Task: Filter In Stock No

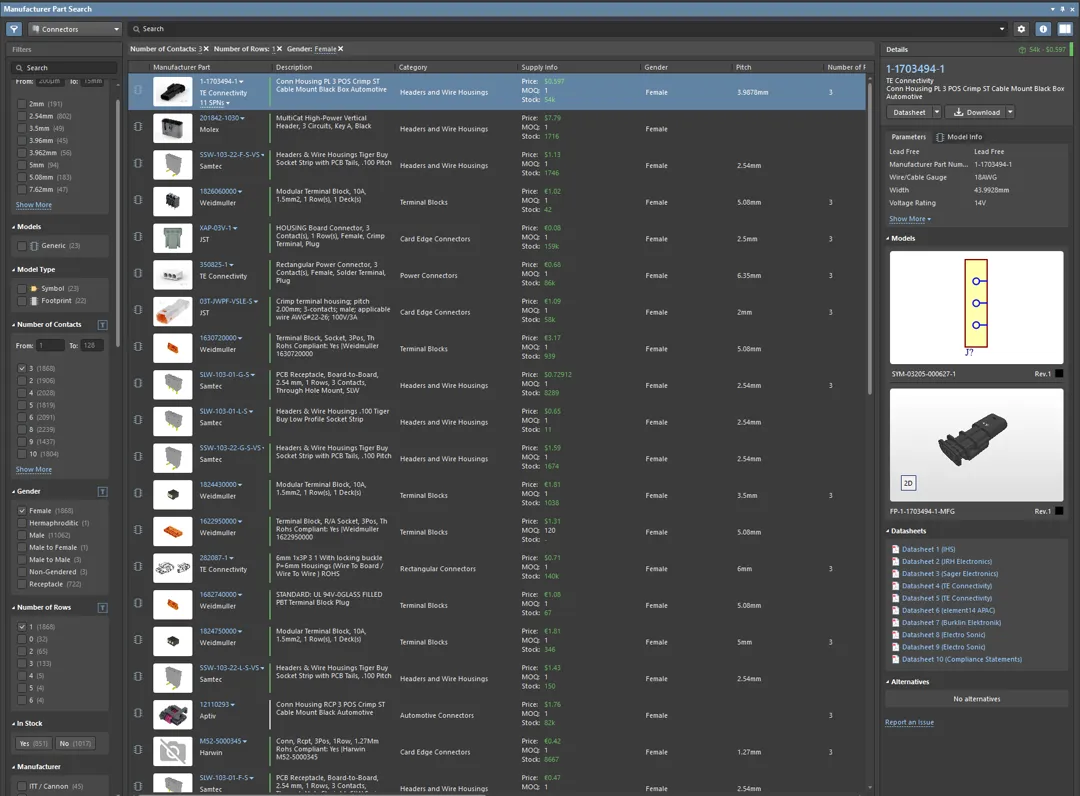Action: [76, 744]
